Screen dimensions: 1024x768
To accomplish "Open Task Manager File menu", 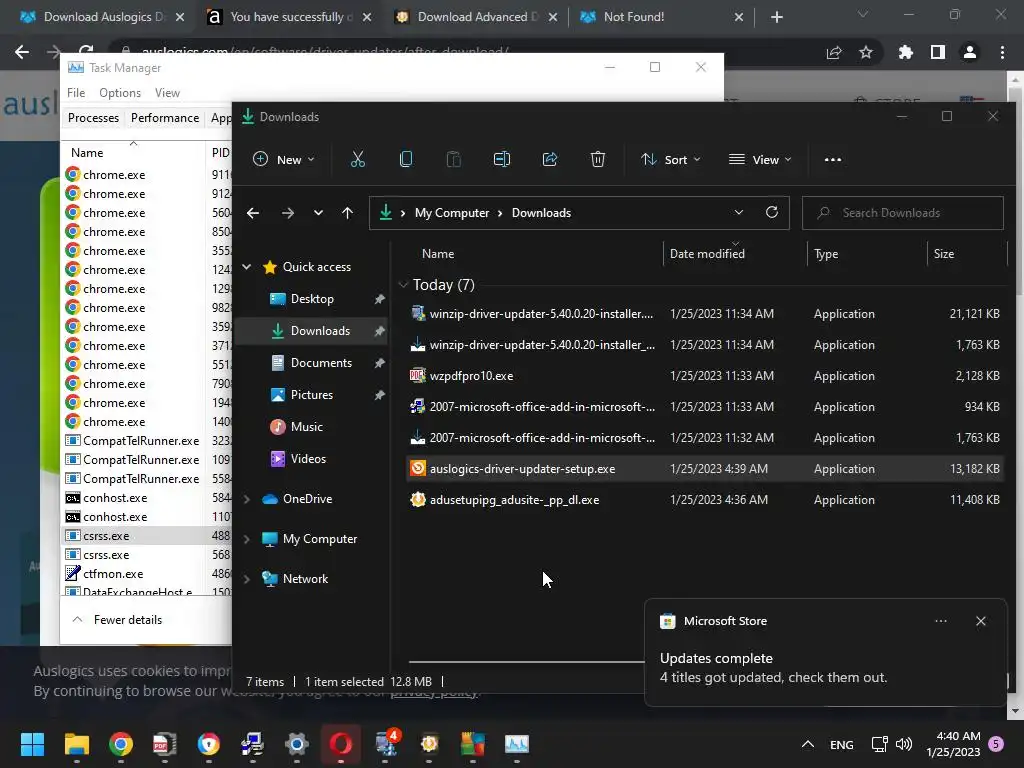I will coord(76,93).
